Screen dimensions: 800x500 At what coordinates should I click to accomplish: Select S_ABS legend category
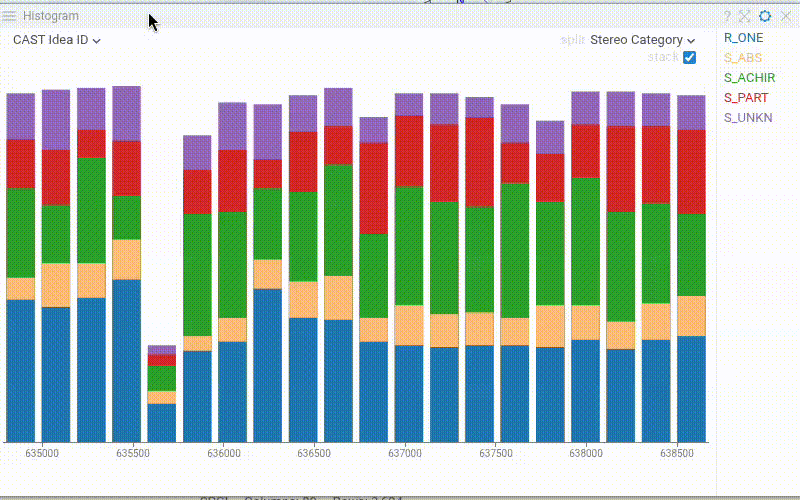742,58
